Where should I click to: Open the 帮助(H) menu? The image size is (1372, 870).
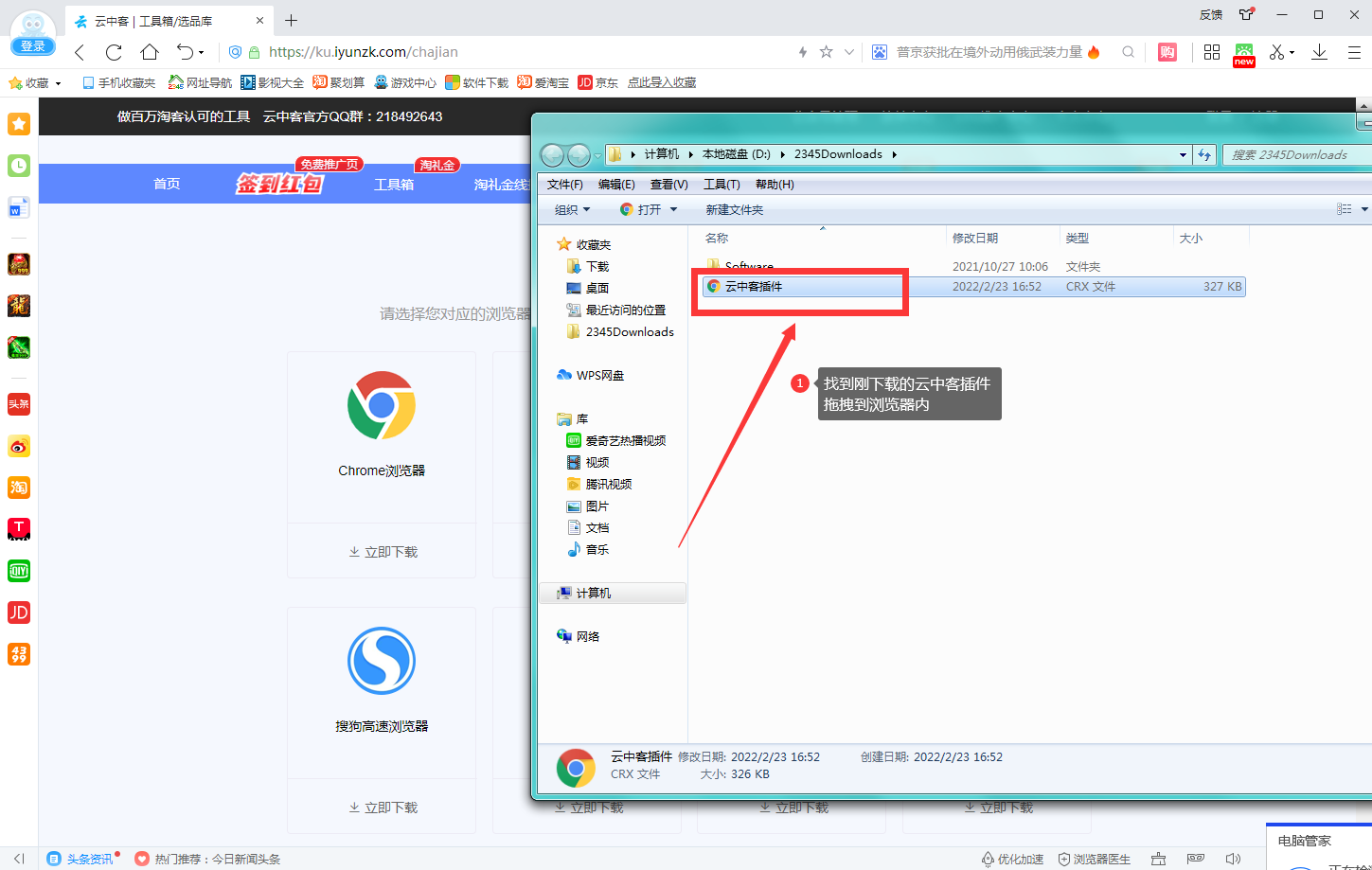(x=775, y=185)
